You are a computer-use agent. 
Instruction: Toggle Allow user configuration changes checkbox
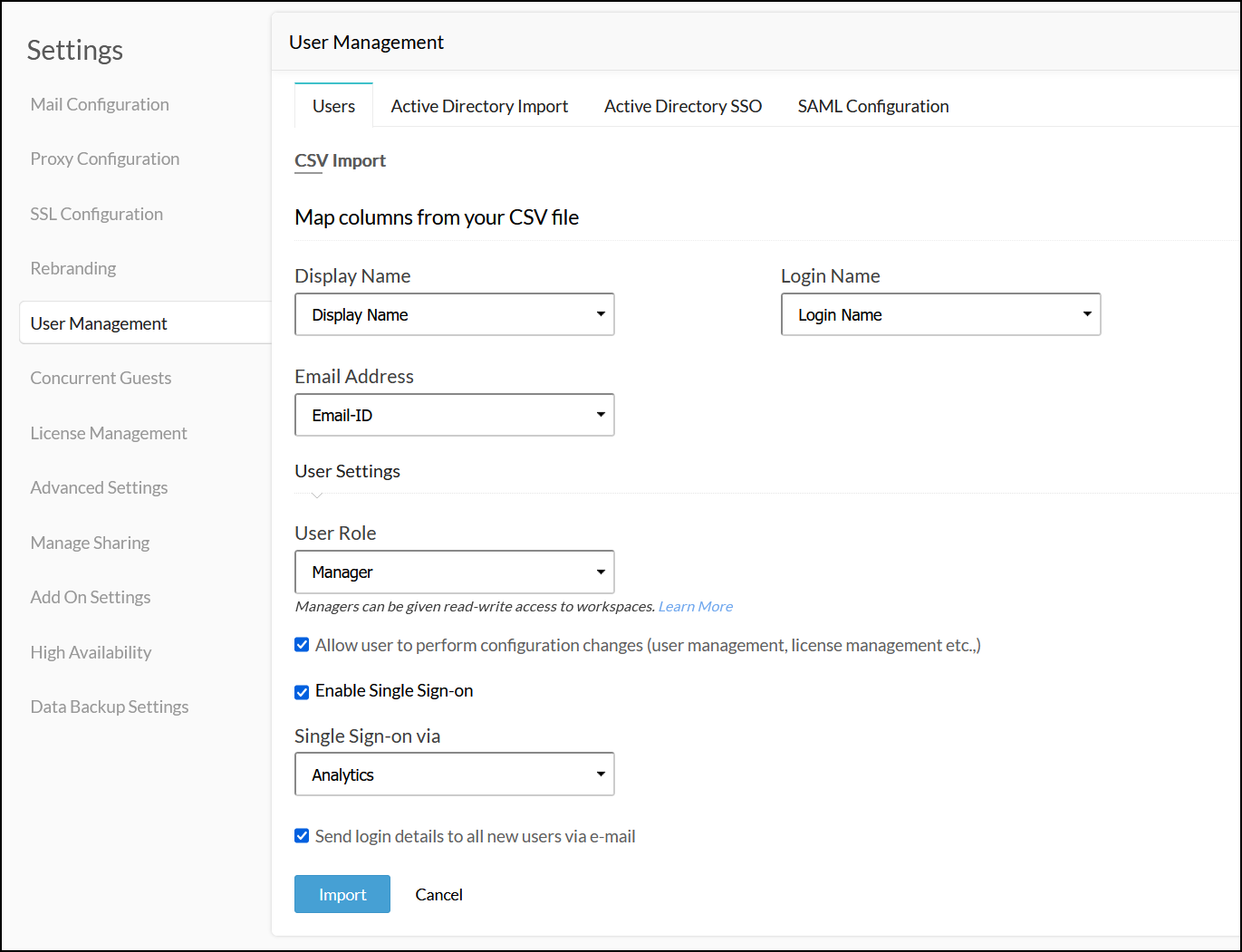pyautogui.click(x=302, y=645)
